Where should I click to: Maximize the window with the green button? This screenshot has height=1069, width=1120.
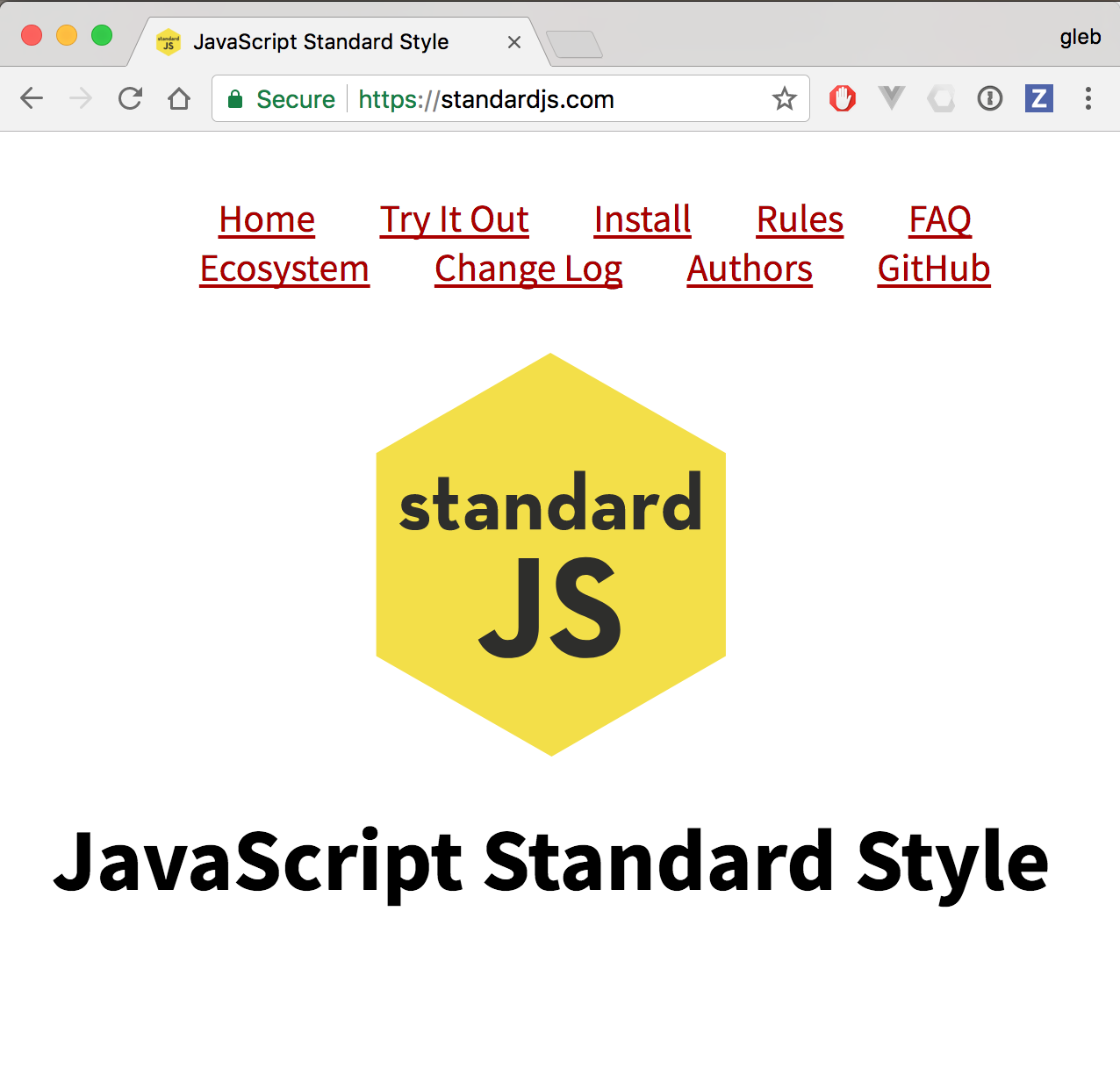tap(102, 35)
